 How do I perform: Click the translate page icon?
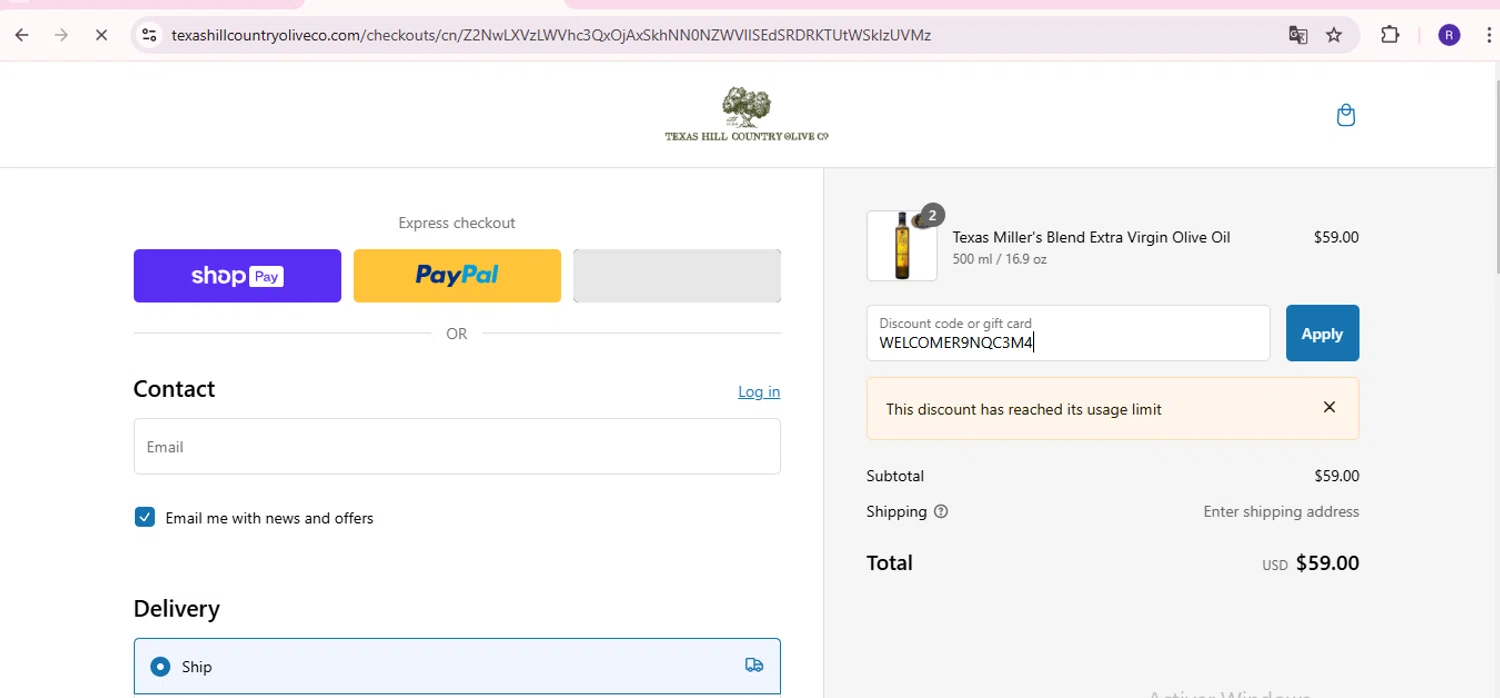(x=1298, y=35)
